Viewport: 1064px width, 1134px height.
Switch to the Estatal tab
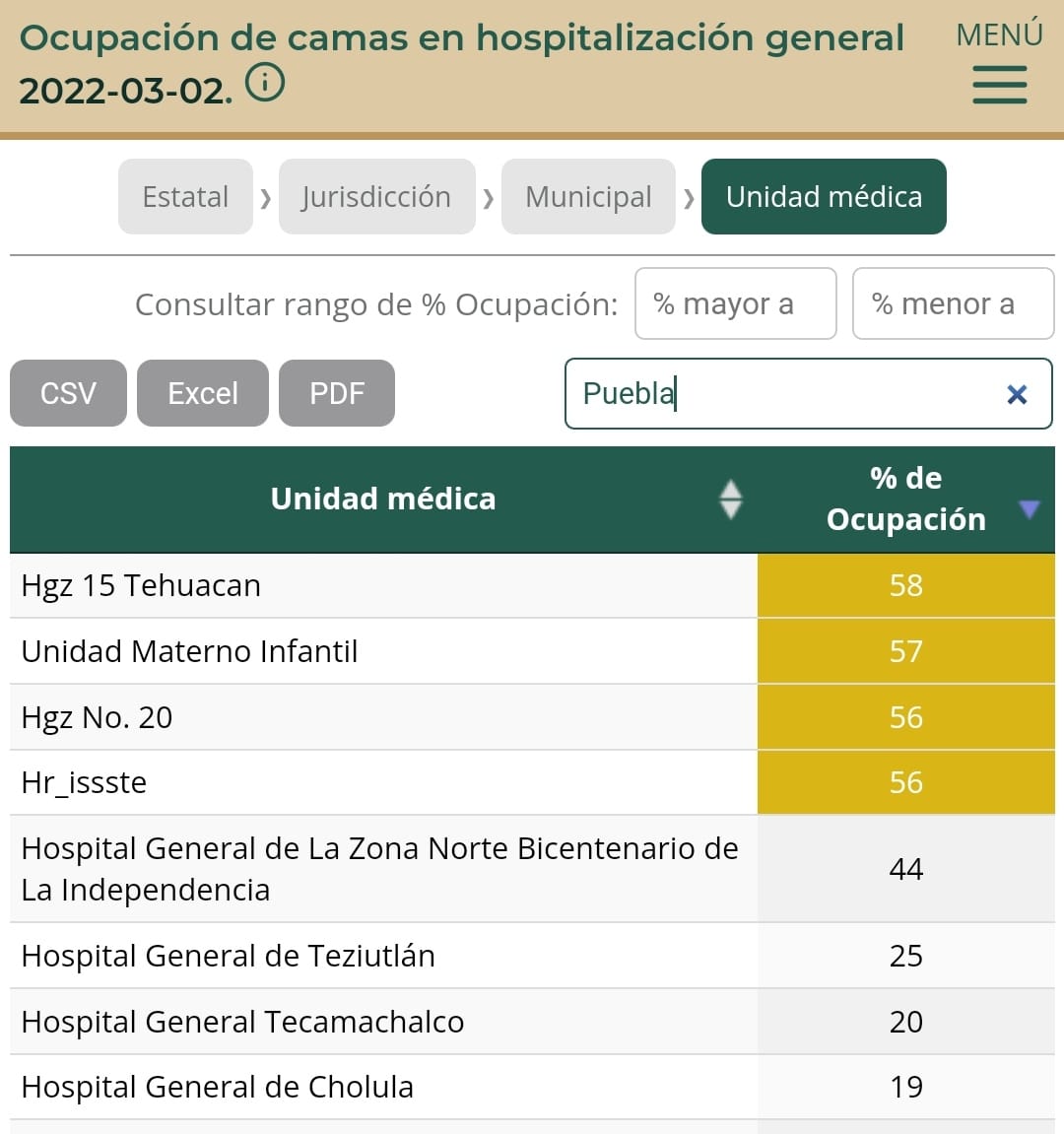click(x=185, y=197)
